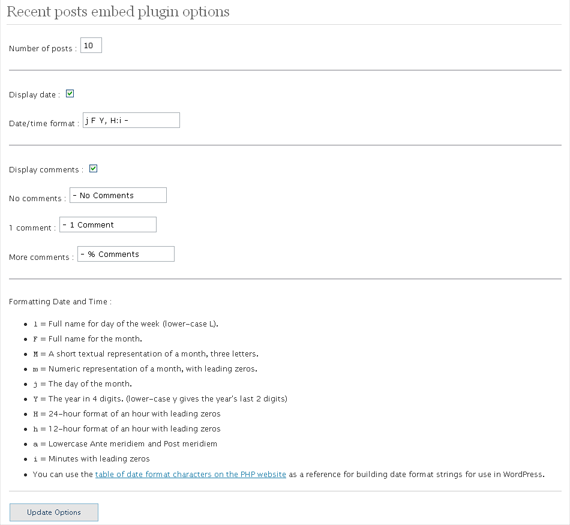Image resolution: width=570 pixels, height=525 pixels.
Task: Focus the Date/time format text box
Action: coord(131,120)
